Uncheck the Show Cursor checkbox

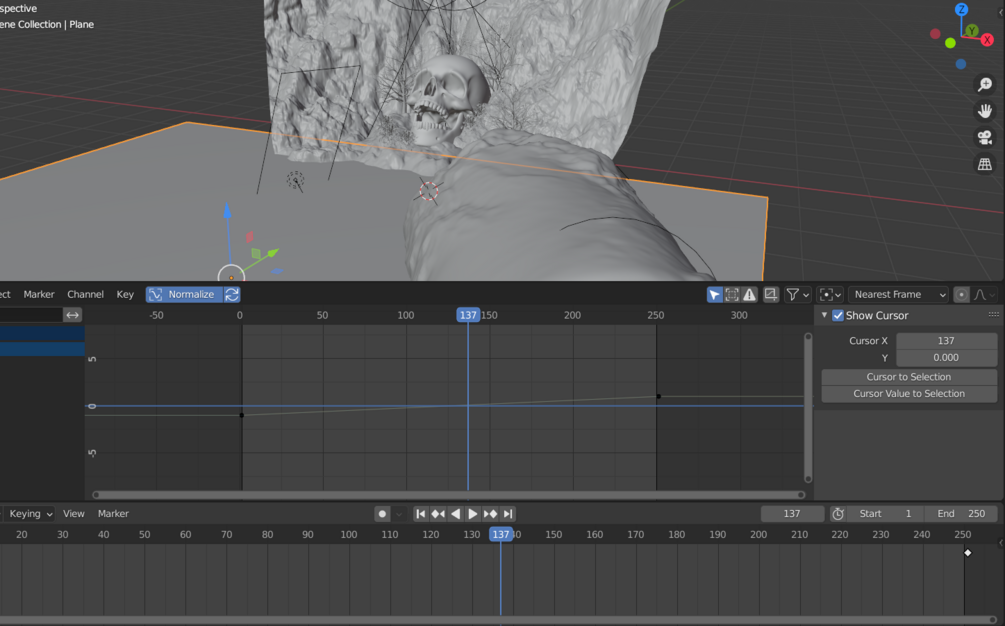pos(838,315)
